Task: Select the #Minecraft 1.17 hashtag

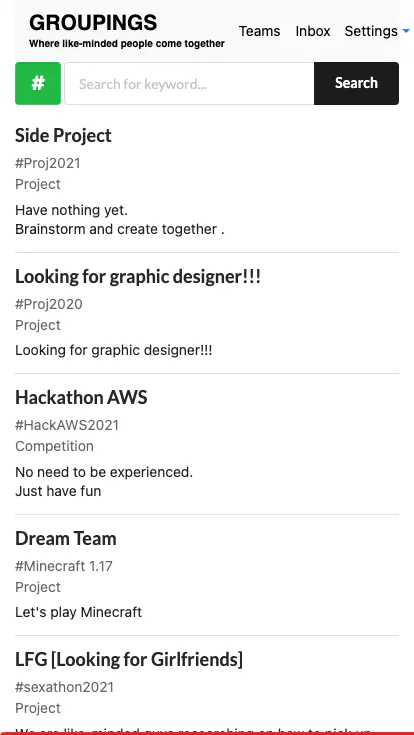Action: tap(64, 566)
